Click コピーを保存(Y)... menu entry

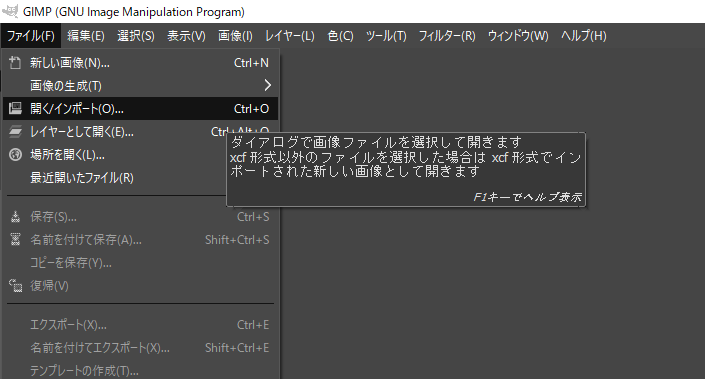click(x=140, y=263)
